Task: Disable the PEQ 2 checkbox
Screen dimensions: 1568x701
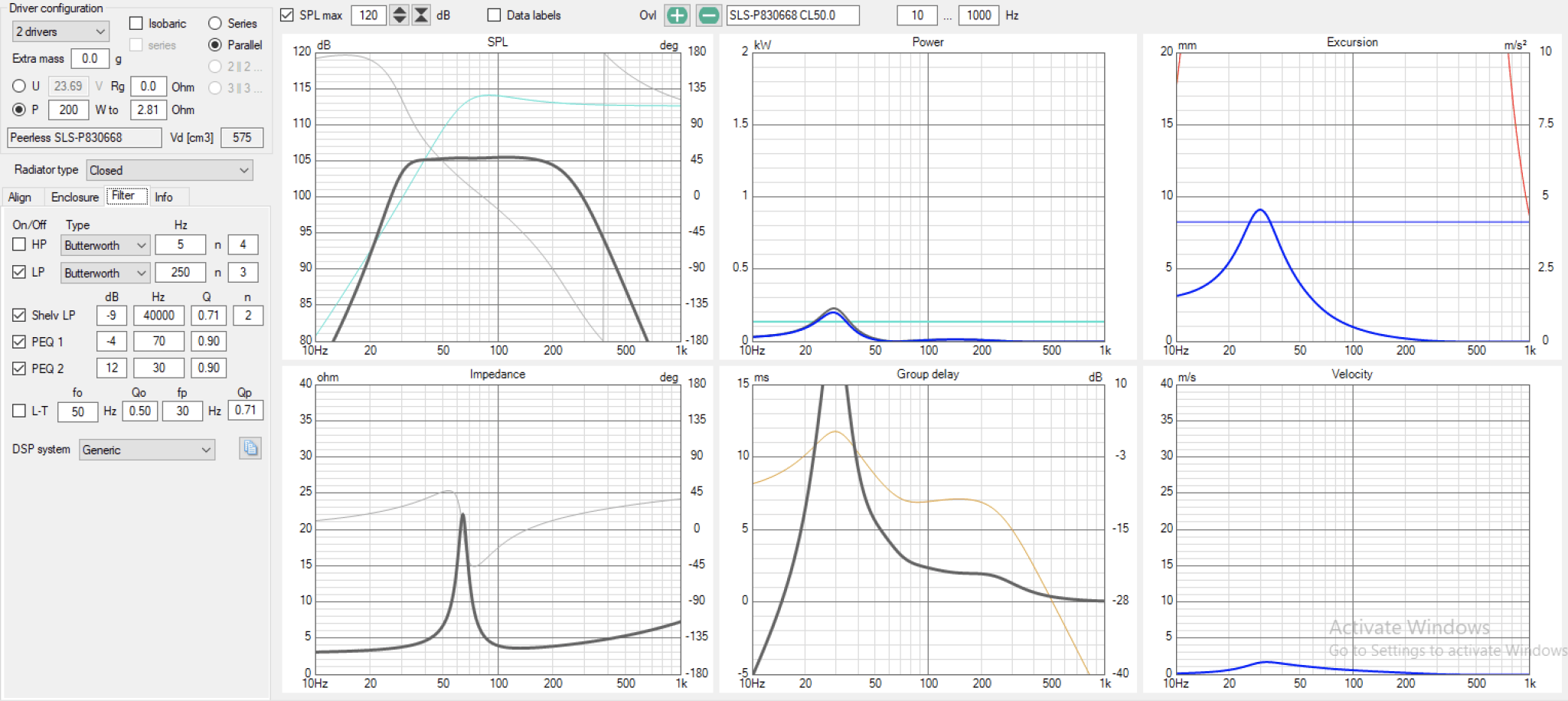Action: [x=19, y=369]
